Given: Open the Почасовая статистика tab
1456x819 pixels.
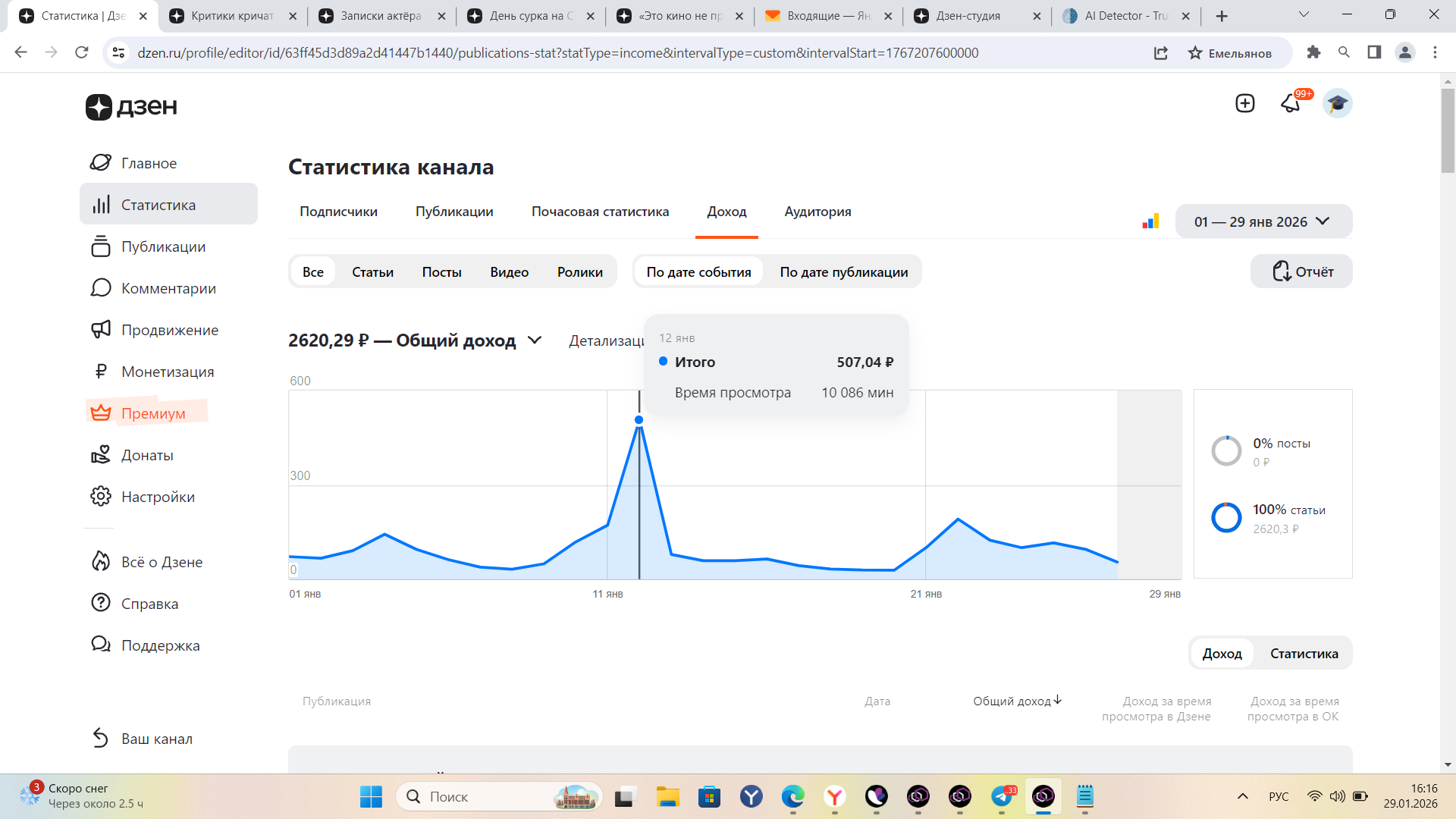Looking at the screenshot, I should coord(600,212).
